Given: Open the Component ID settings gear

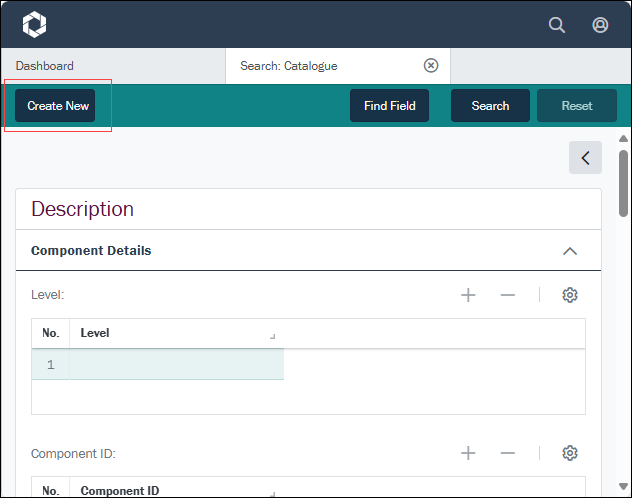Looking at the screenshot, I should (x=570, y=453).
